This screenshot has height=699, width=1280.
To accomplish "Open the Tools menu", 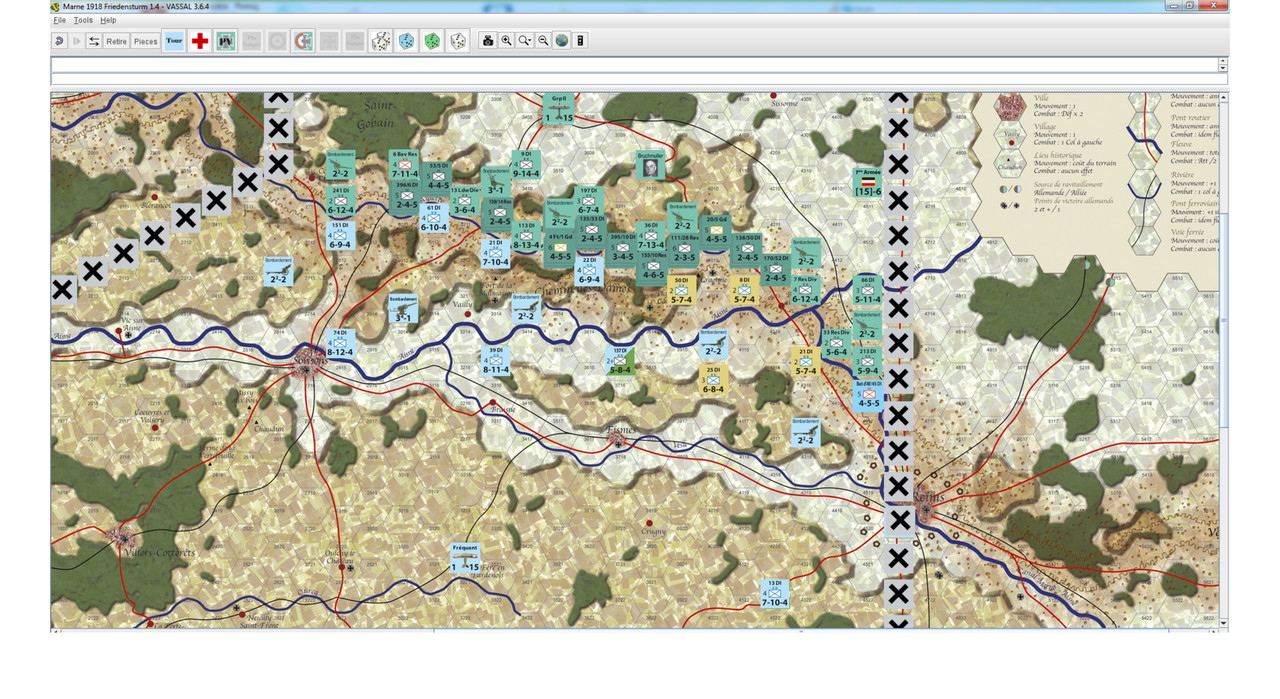I will tap(83, 20).
